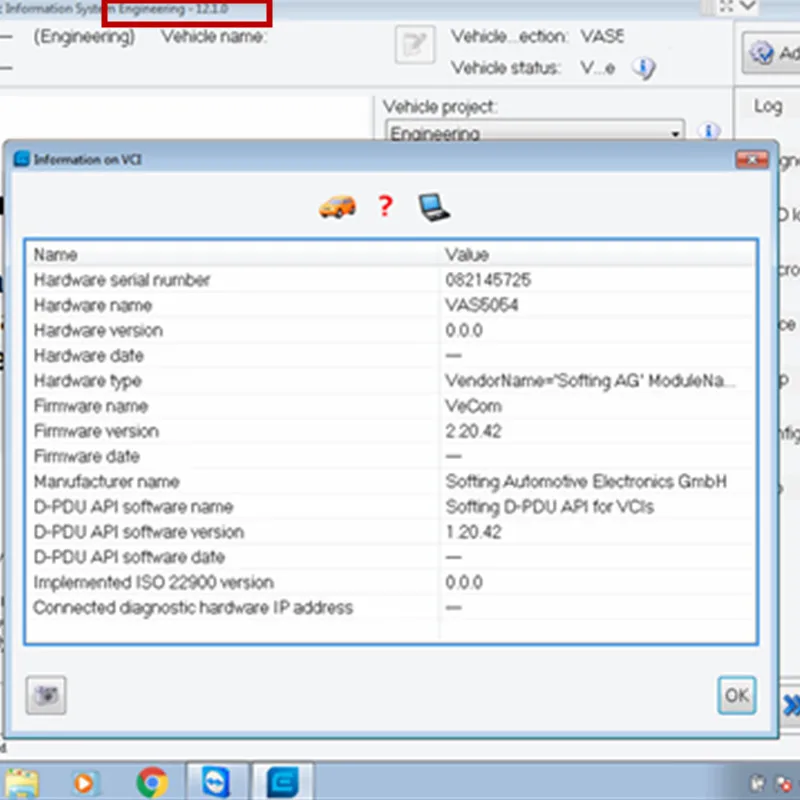This screenshot has width=800, height=800.
Task: Close the Information on VCI dialog
Action: 752,160
